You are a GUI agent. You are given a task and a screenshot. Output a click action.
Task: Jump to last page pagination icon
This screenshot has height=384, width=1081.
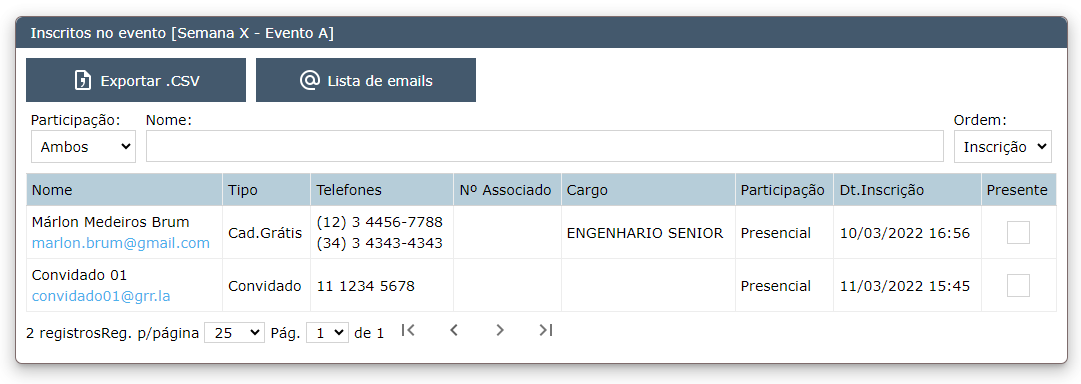tap(545, 330)
